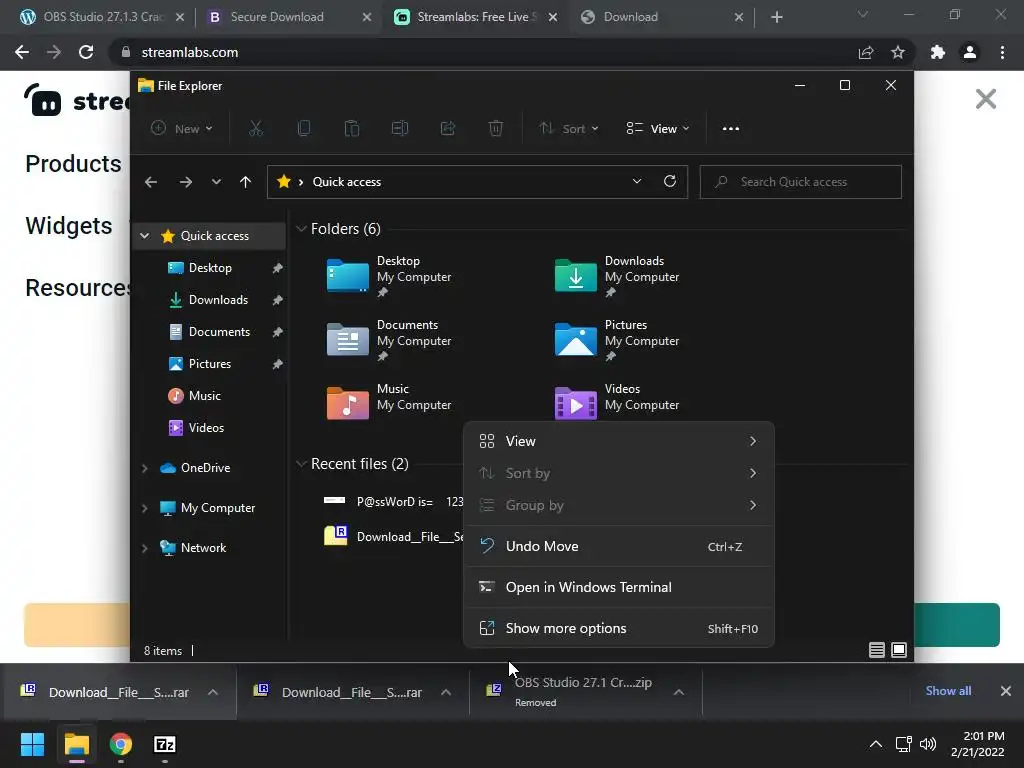The width and height of the screenshot is (1024, 768).
Task: Open the Windows Start button
Action: pyautogui.click(x=32, y=744)
